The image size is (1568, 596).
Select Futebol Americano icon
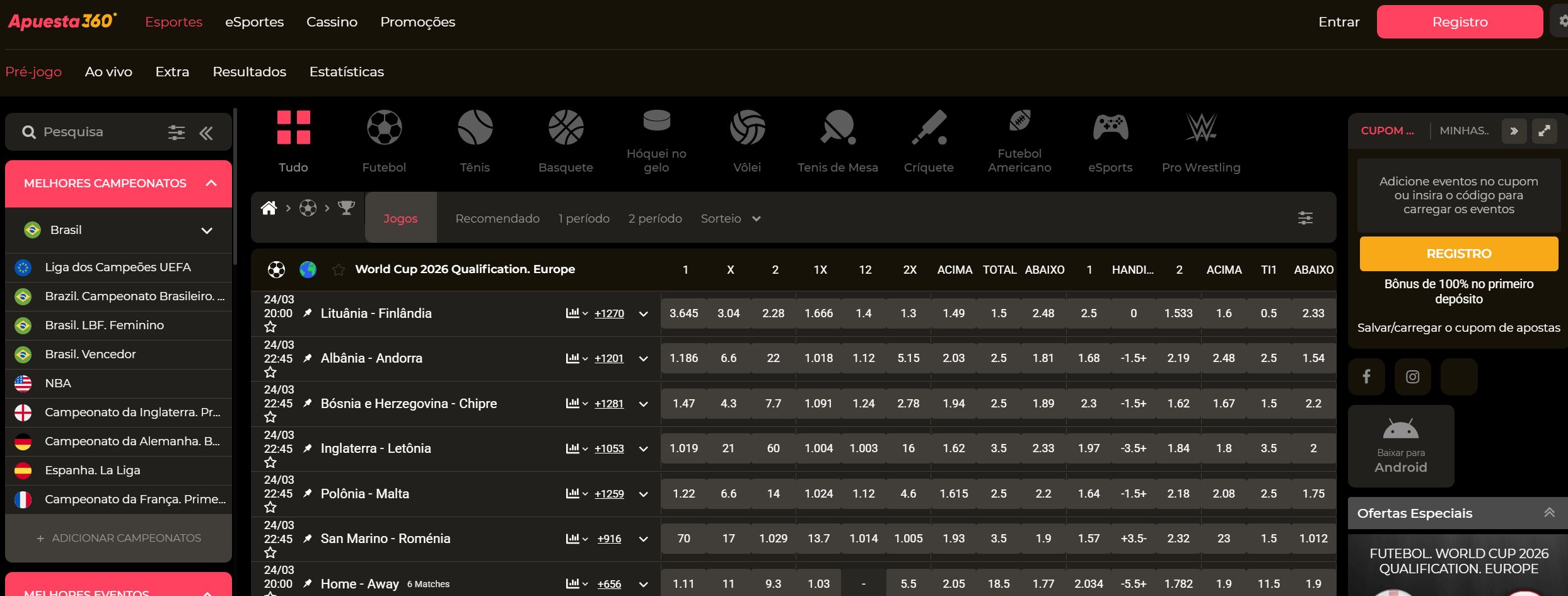pos(1019,120)
